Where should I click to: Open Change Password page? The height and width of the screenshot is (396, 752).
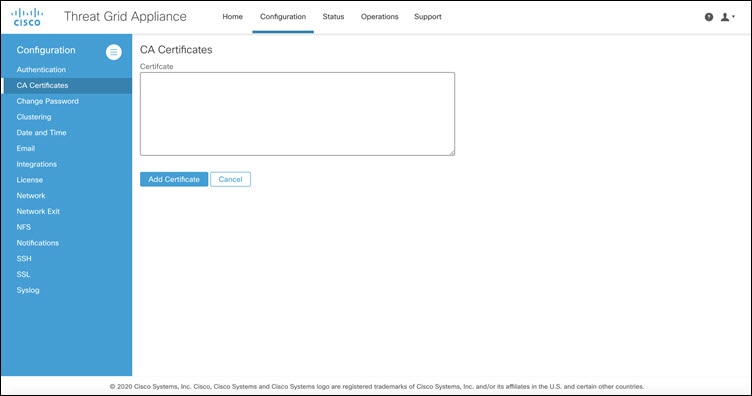(x=47, y=101)
